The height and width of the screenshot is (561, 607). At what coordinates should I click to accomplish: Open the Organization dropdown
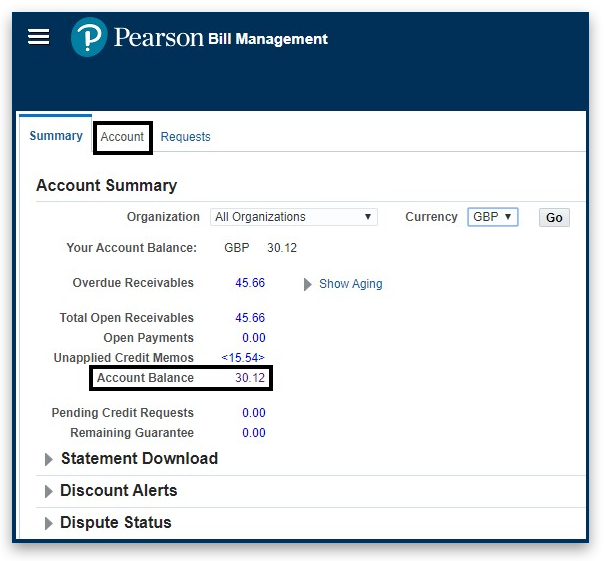coord(293,217)
